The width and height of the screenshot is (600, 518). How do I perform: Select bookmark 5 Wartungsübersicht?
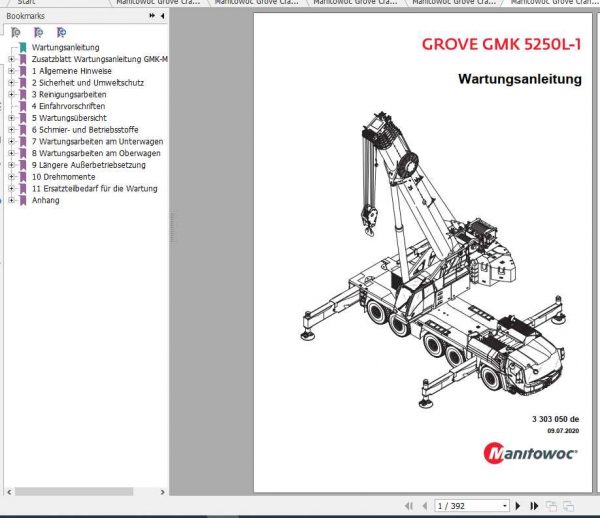69,118
